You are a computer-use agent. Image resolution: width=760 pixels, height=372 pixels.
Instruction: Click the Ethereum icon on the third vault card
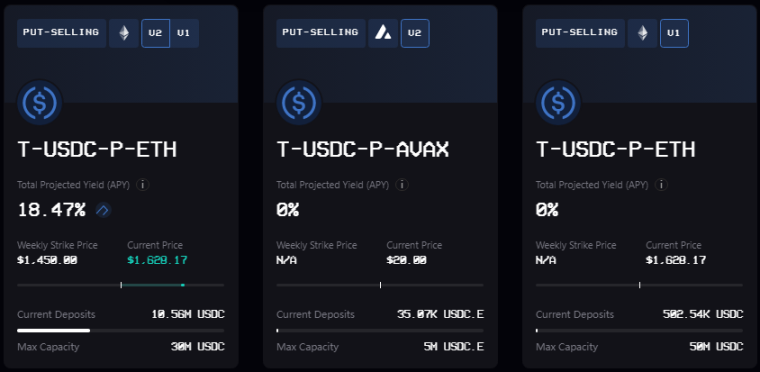pos(643,33)
